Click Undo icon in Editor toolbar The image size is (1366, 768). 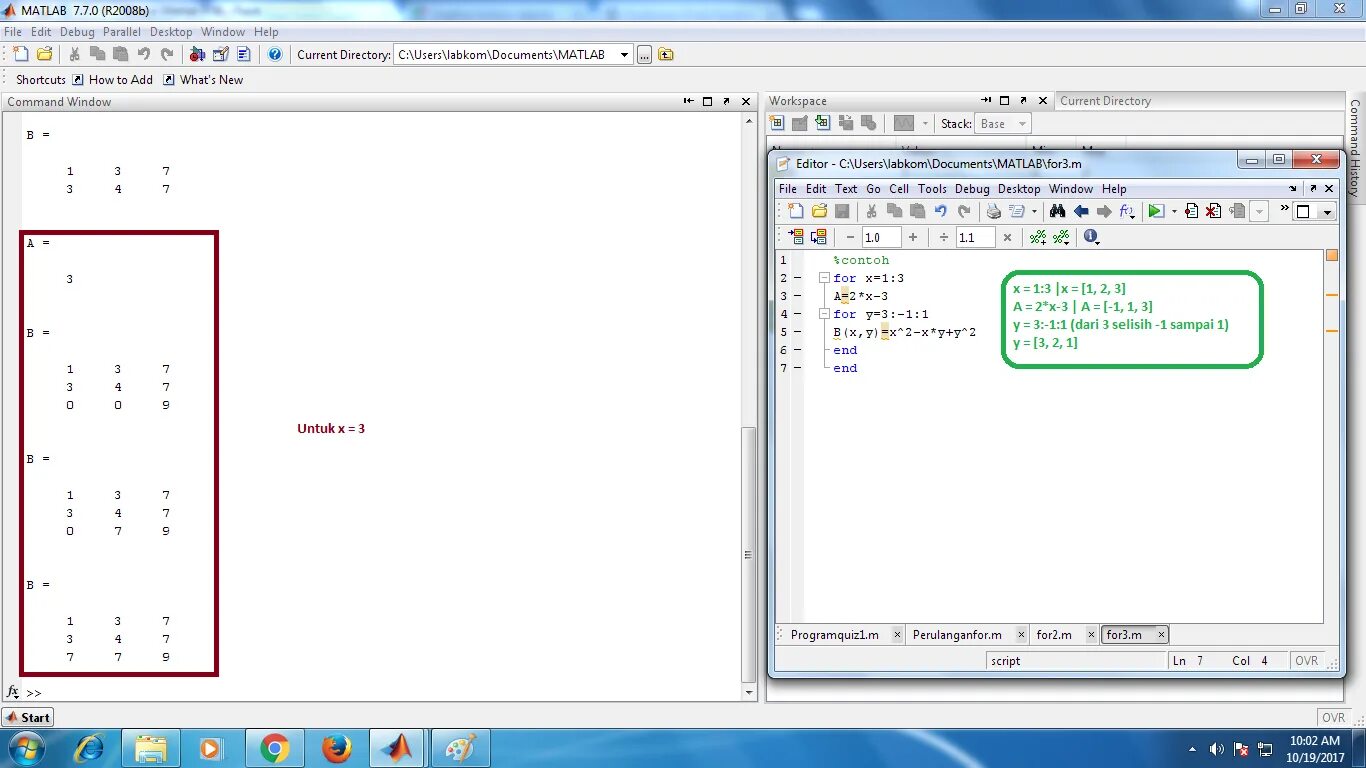click(x=941, y=211)
